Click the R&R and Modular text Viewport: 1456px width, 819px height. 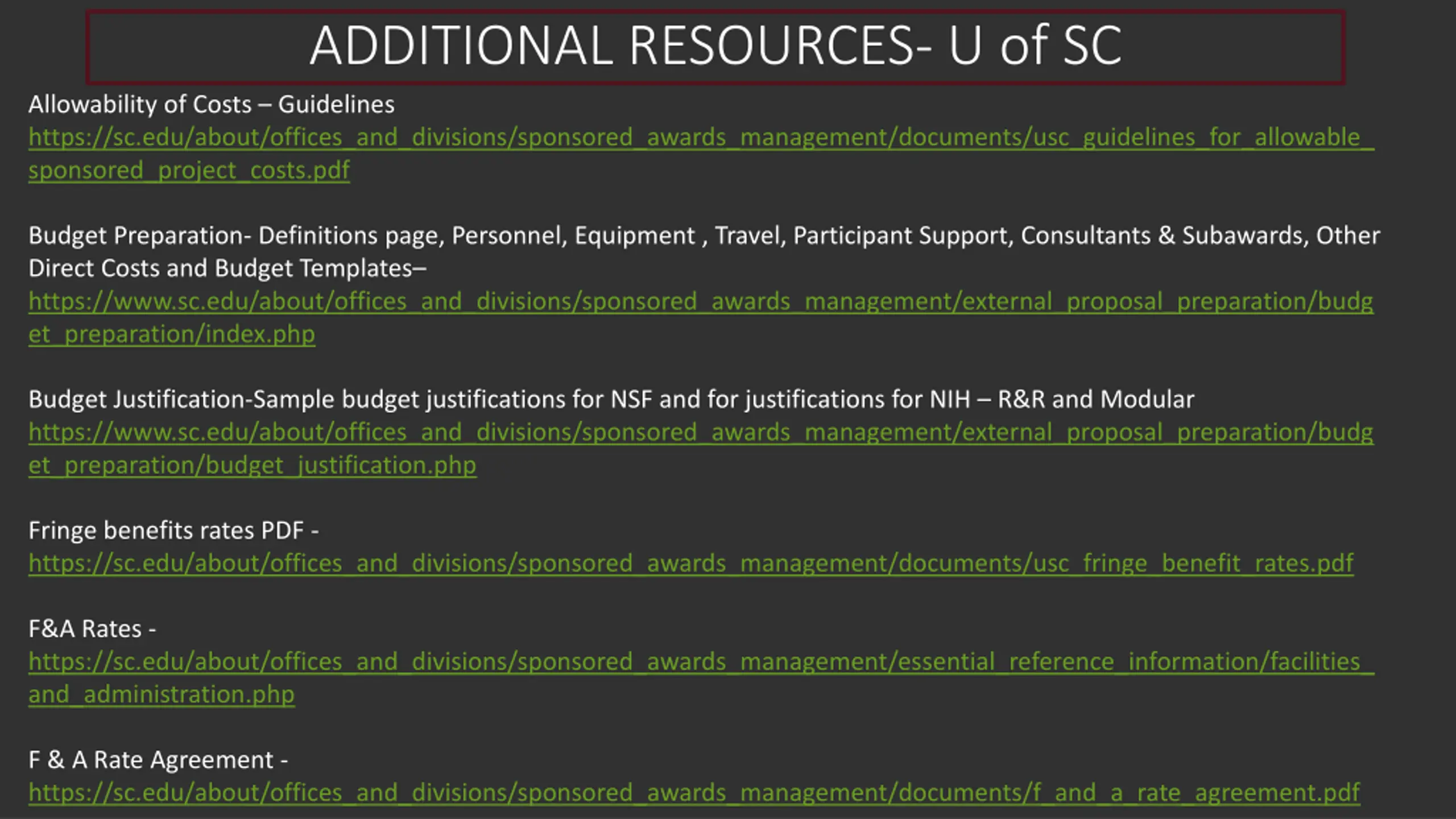click(1095, 400)
